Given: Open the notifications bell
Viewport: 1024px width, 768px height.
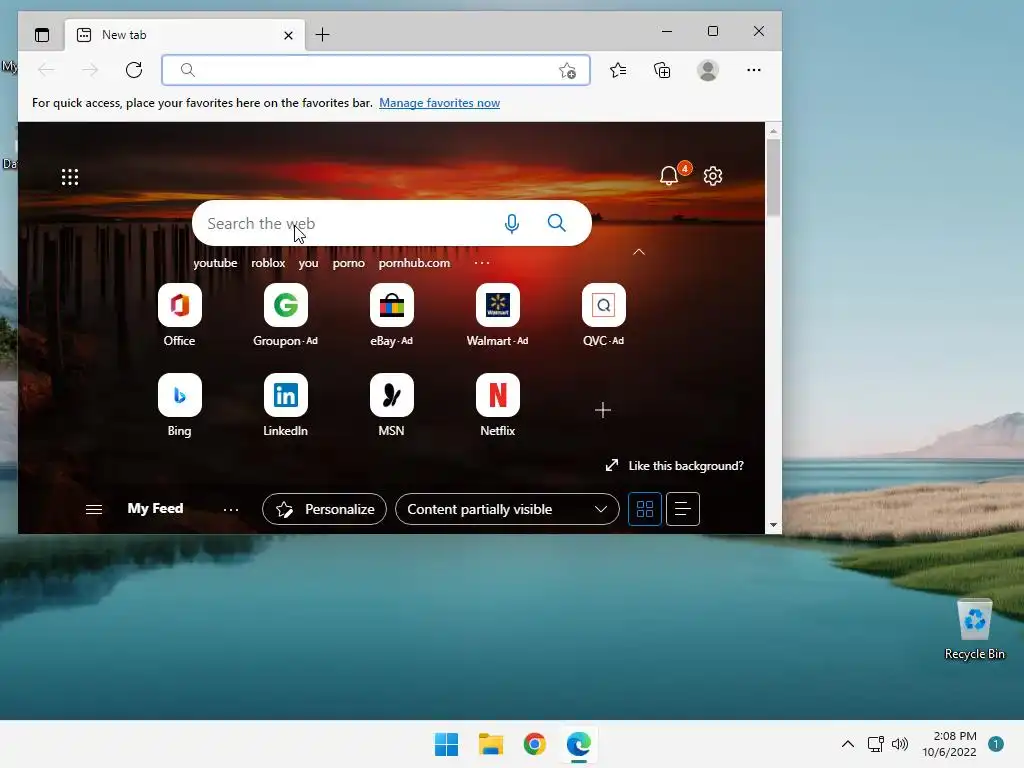Looking at the screenshot, I should (669, 176).
